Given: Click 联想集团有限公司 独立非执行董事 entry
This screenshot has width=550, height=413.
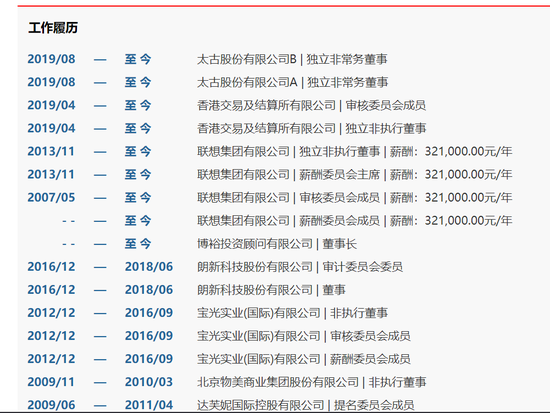Looking at the screenshot, I should (x=354, y=152).
